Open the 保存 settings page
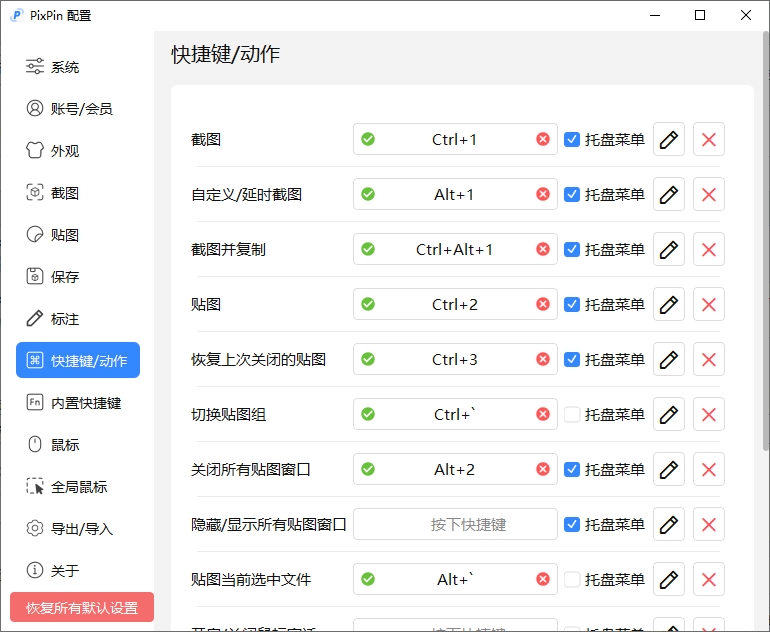The width and height of the screenshot is (770, 632). pos(78,276)
